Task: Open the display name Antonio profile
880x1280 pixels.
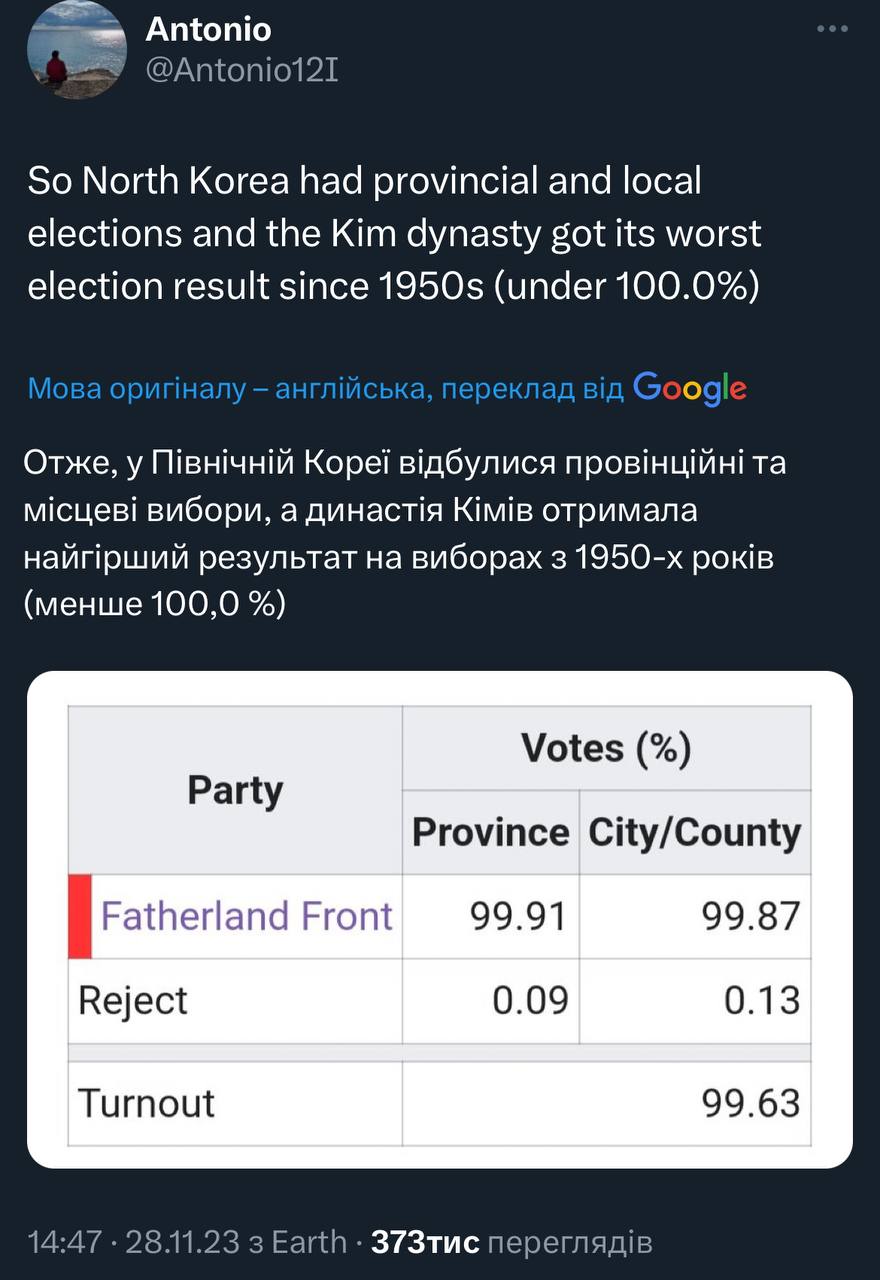Action: click(x=208, y=29)
